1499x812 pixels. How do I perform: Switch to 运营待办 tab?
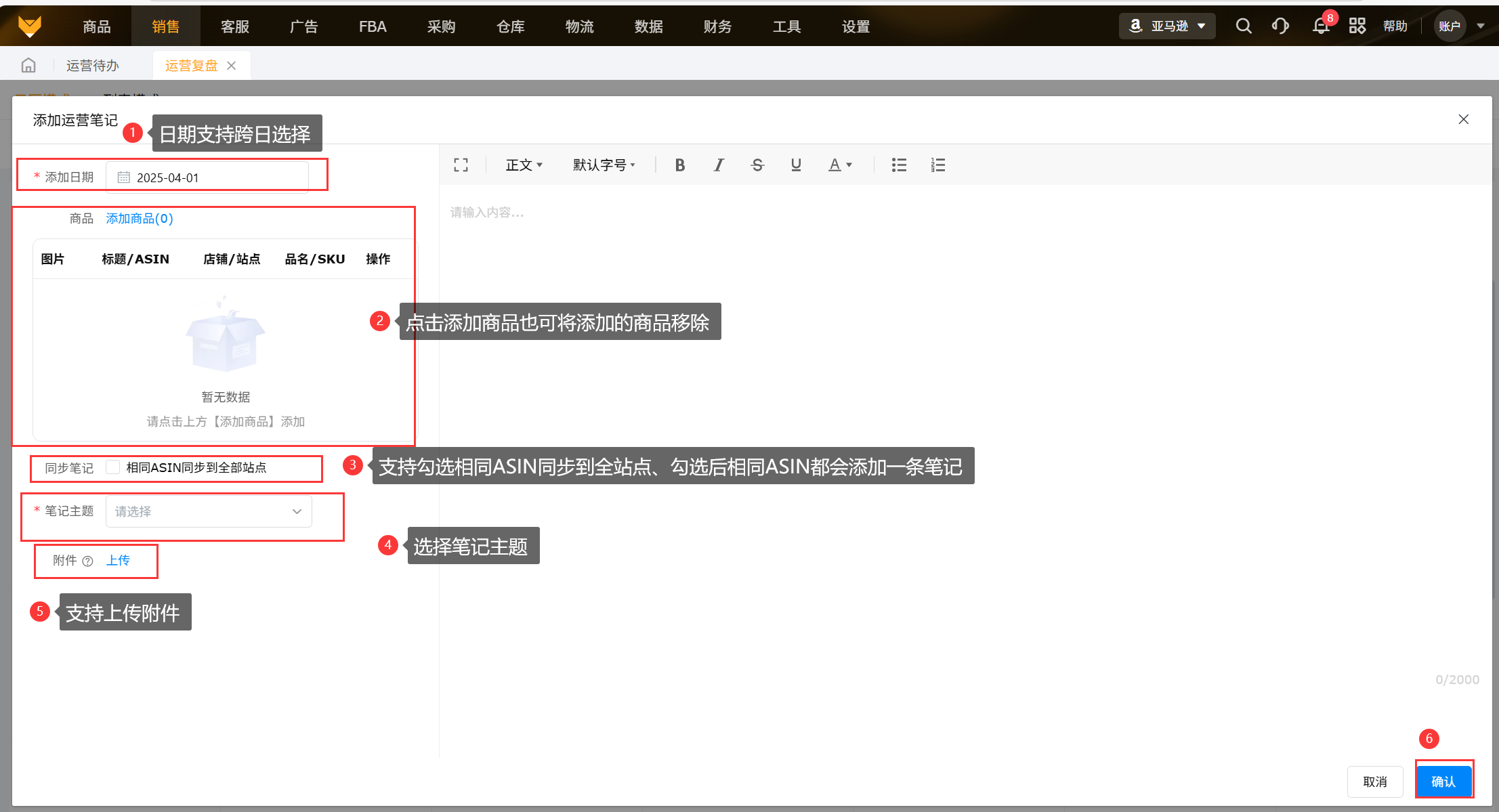(x=93, y=66)
